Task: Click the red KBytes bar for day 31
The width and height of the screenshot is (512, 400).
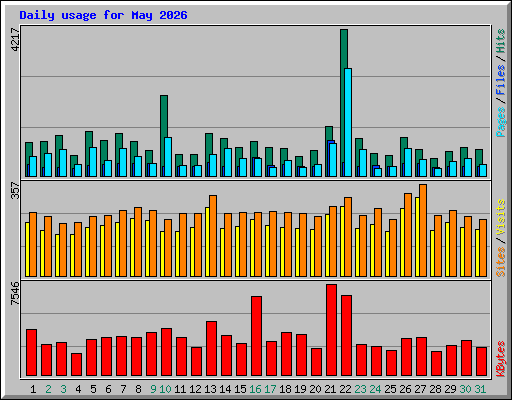Action: (482, 361)
